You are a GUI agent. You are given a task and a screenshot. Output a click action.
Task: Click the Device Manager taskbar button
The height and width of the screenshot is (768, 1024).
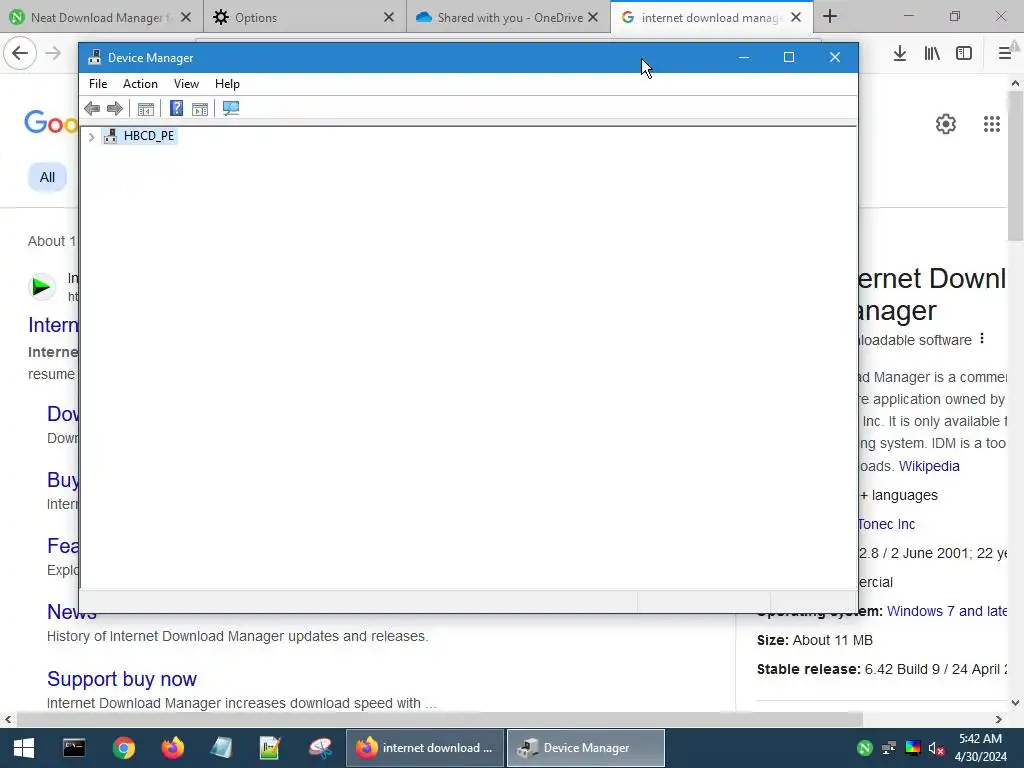(x=586, y=748)
